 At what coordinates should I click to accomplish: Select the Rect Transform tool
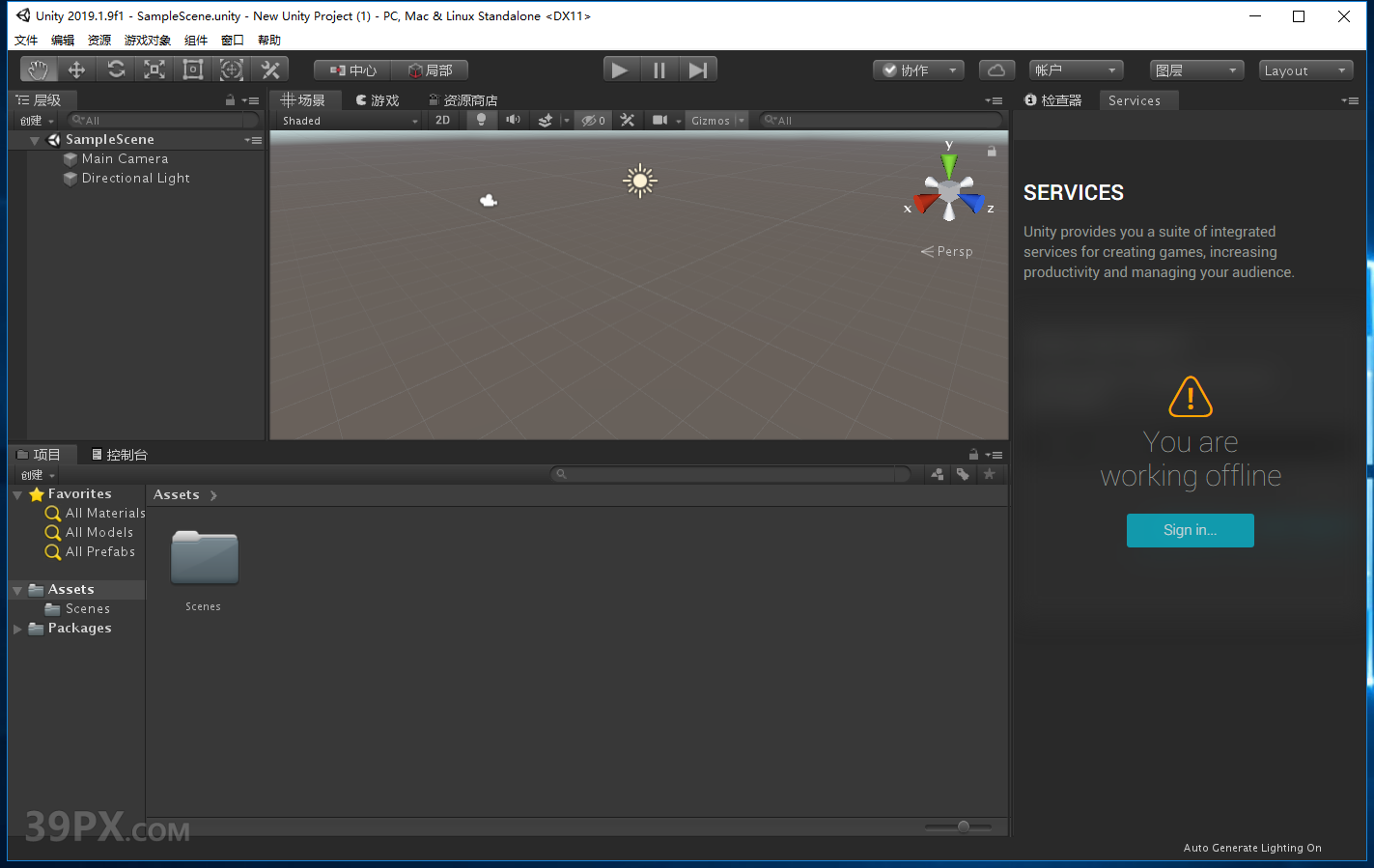click(193, 70)
